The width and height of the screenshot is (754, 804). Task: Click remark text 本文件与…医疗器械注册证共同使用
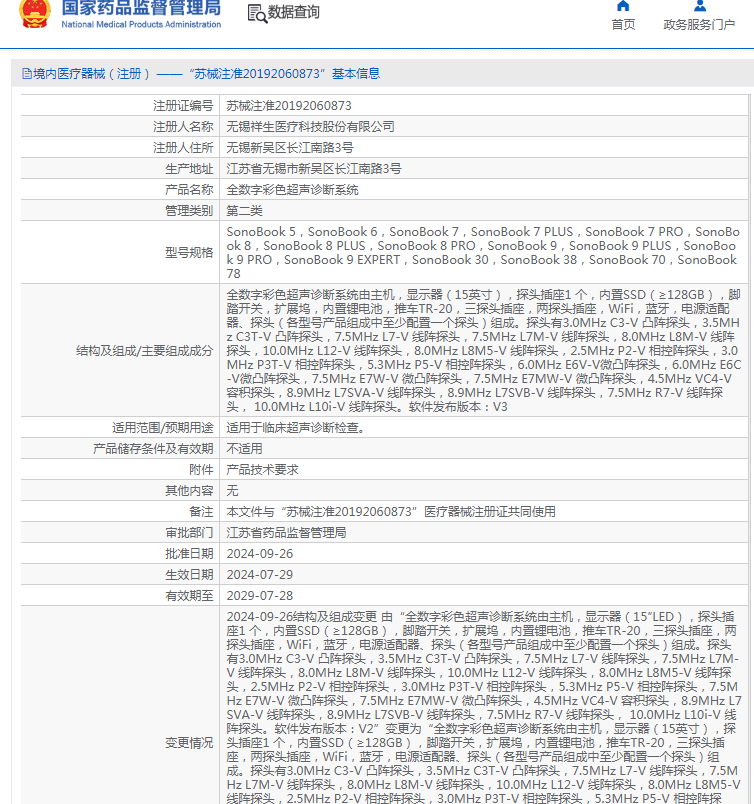(x=391, y=512)
